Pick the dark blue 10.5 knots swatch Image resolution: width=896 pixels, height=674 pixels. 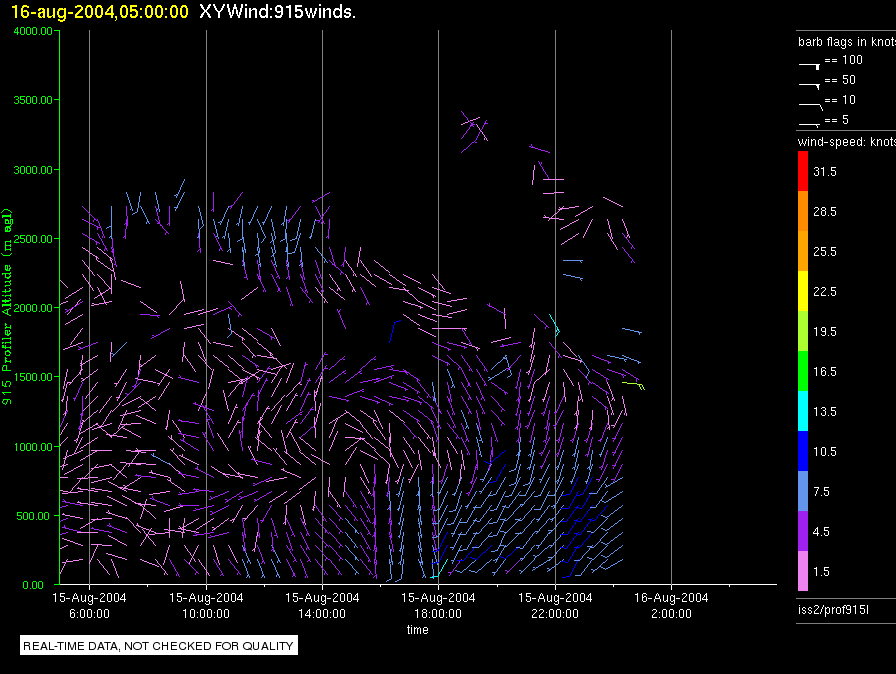[803, 451]
